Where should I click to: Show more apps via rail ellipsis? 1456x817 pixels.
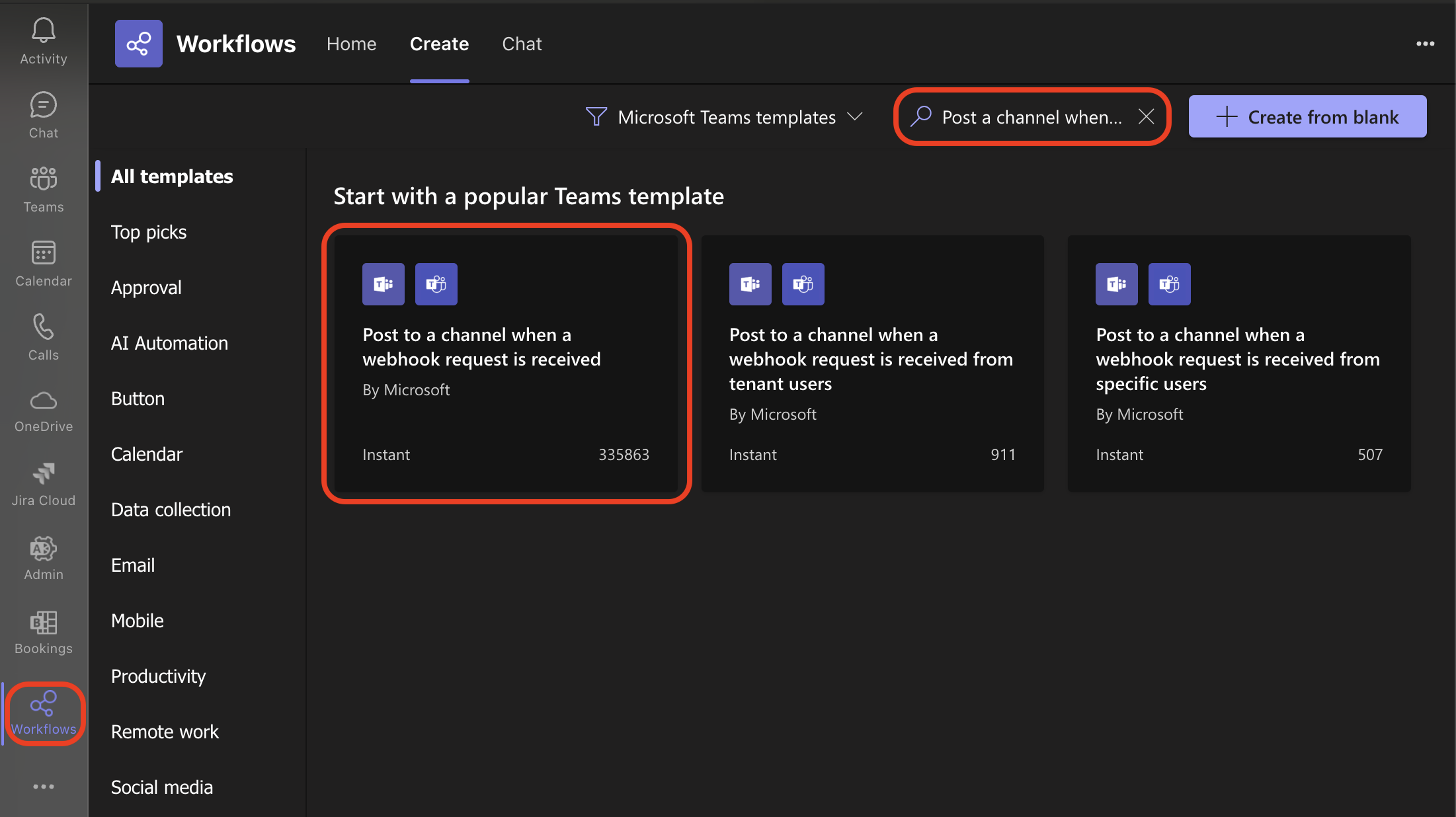point(44,787)
